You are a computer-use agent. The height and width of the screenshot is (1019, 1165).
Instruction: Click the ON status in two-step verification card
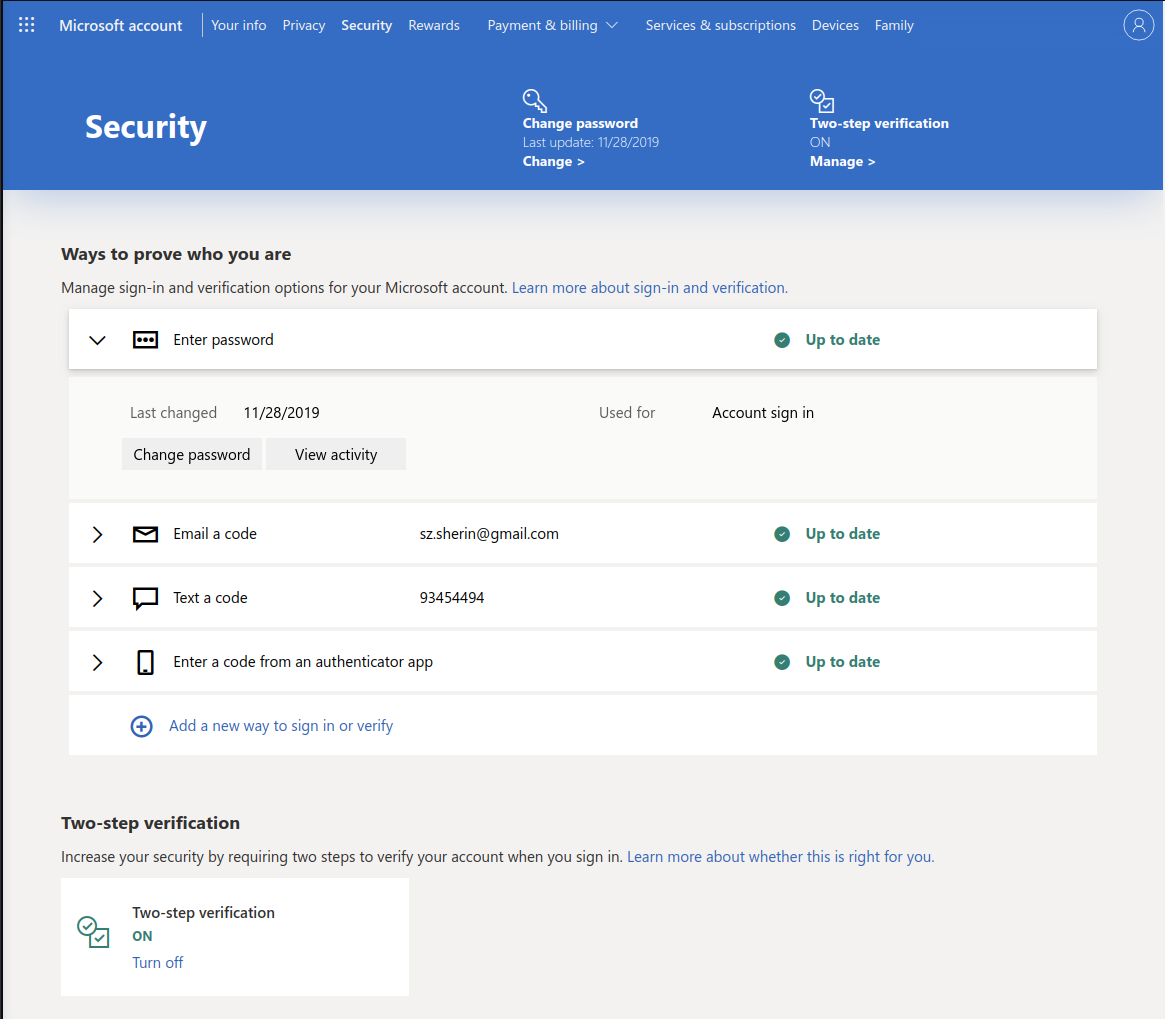[x=142, y=936]
